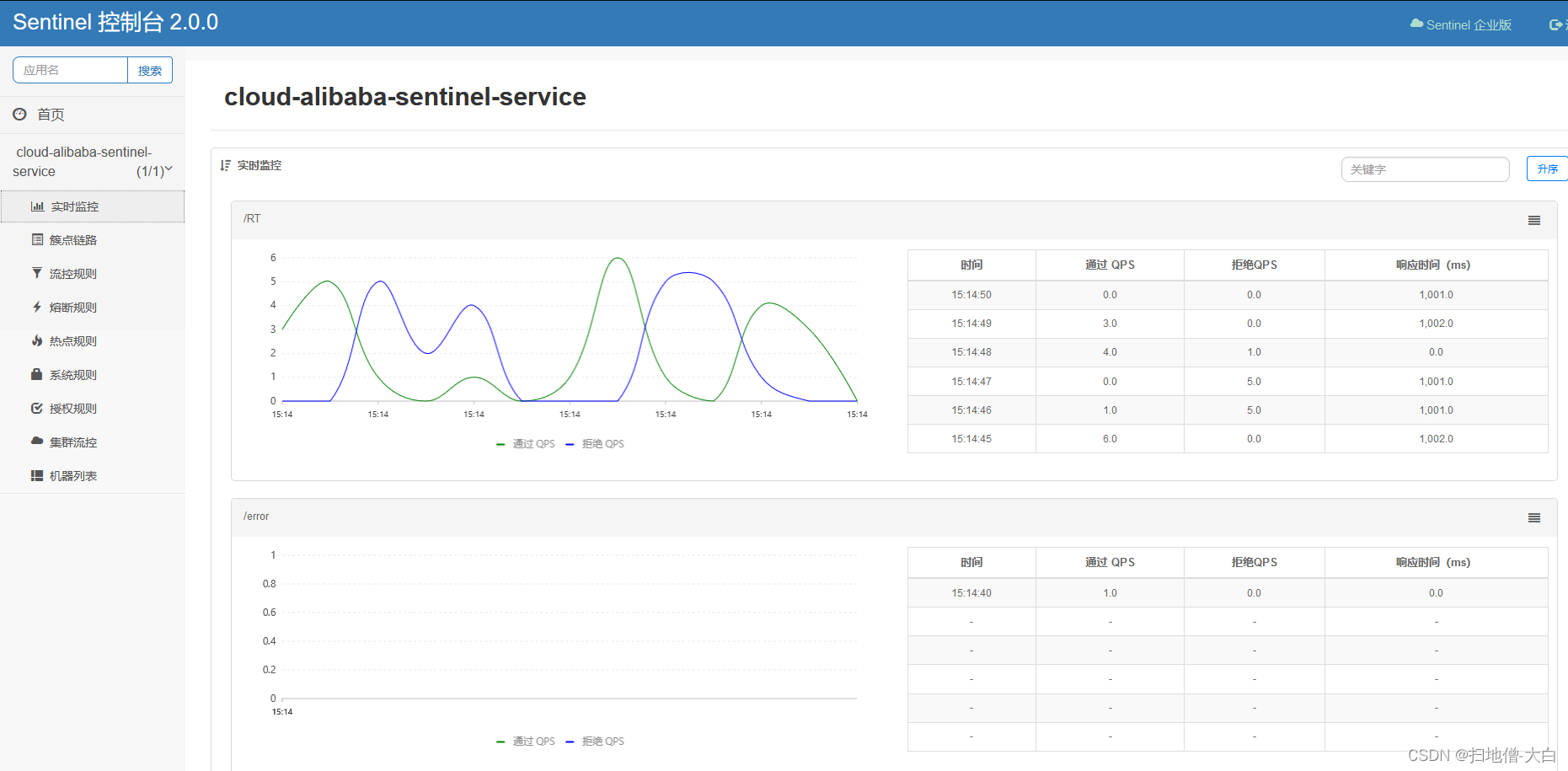Open the 流控规则 menu item

click(93, 274)
